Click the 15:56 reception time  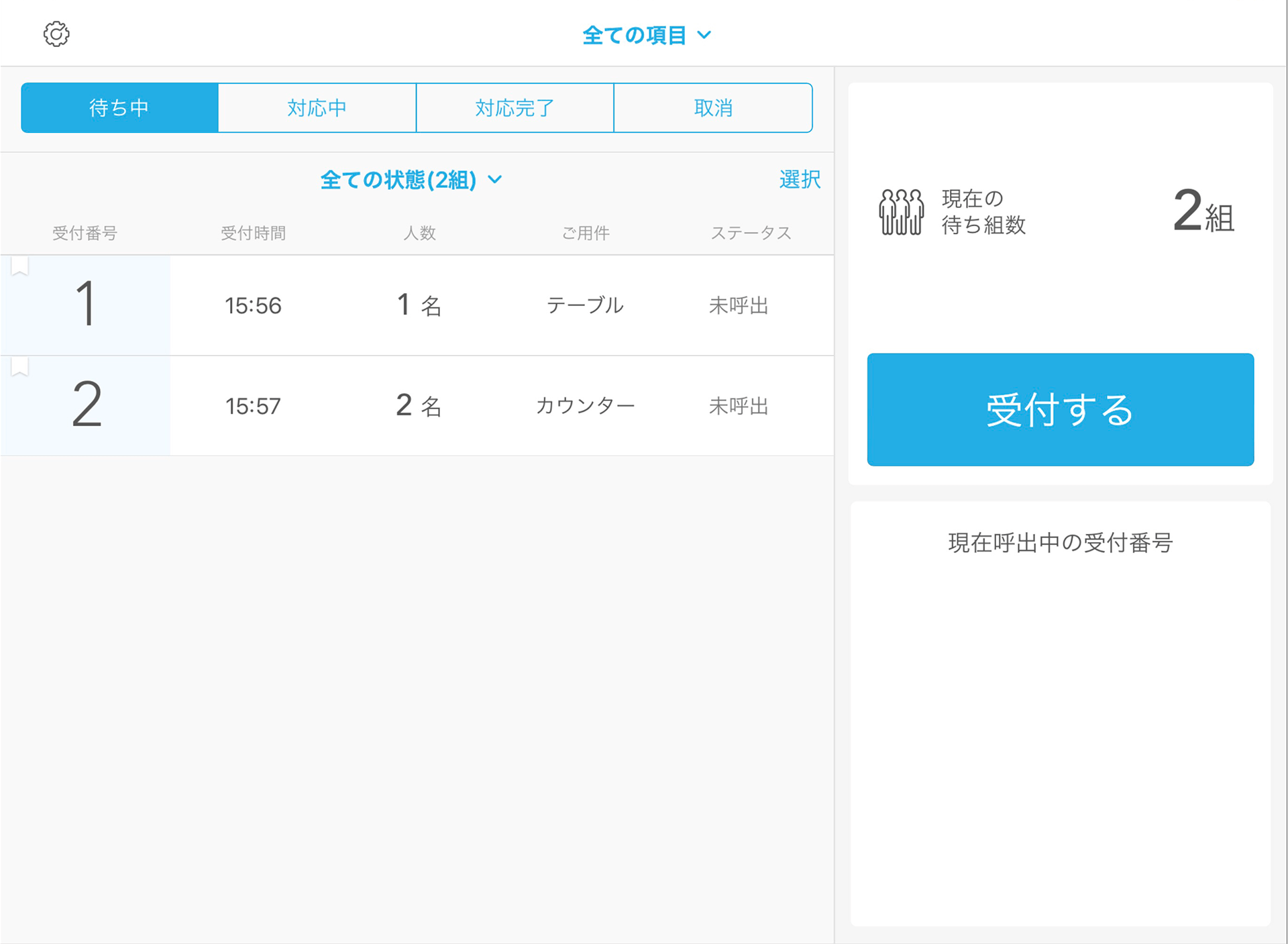[253, 306]
